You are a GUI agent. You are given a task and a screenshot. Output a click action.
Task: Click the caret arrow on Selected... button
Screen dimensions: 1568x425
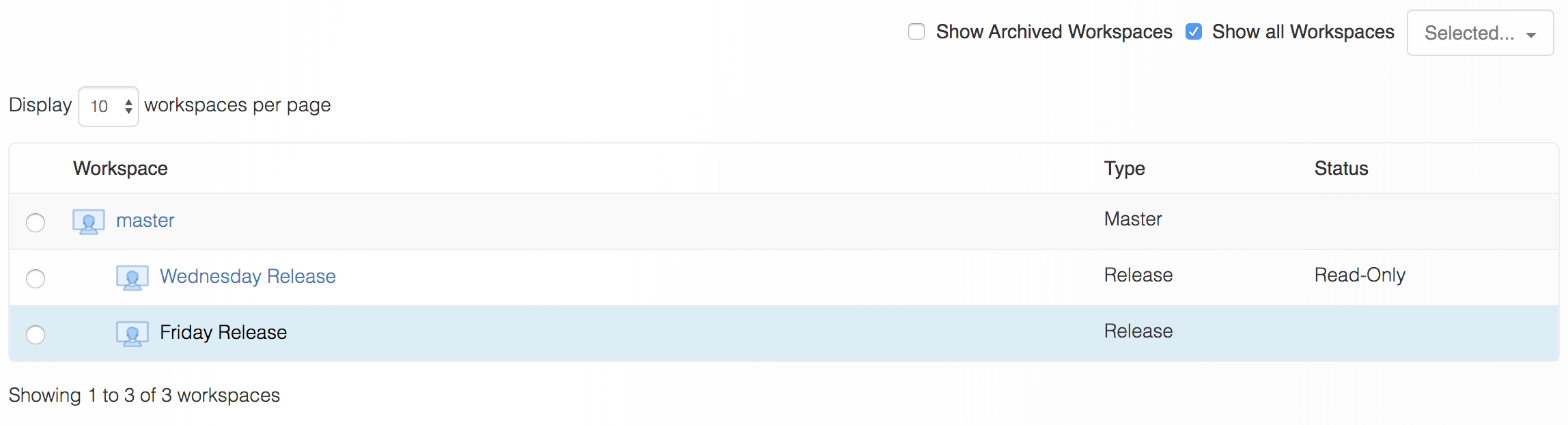click(x=1531, y=35)
